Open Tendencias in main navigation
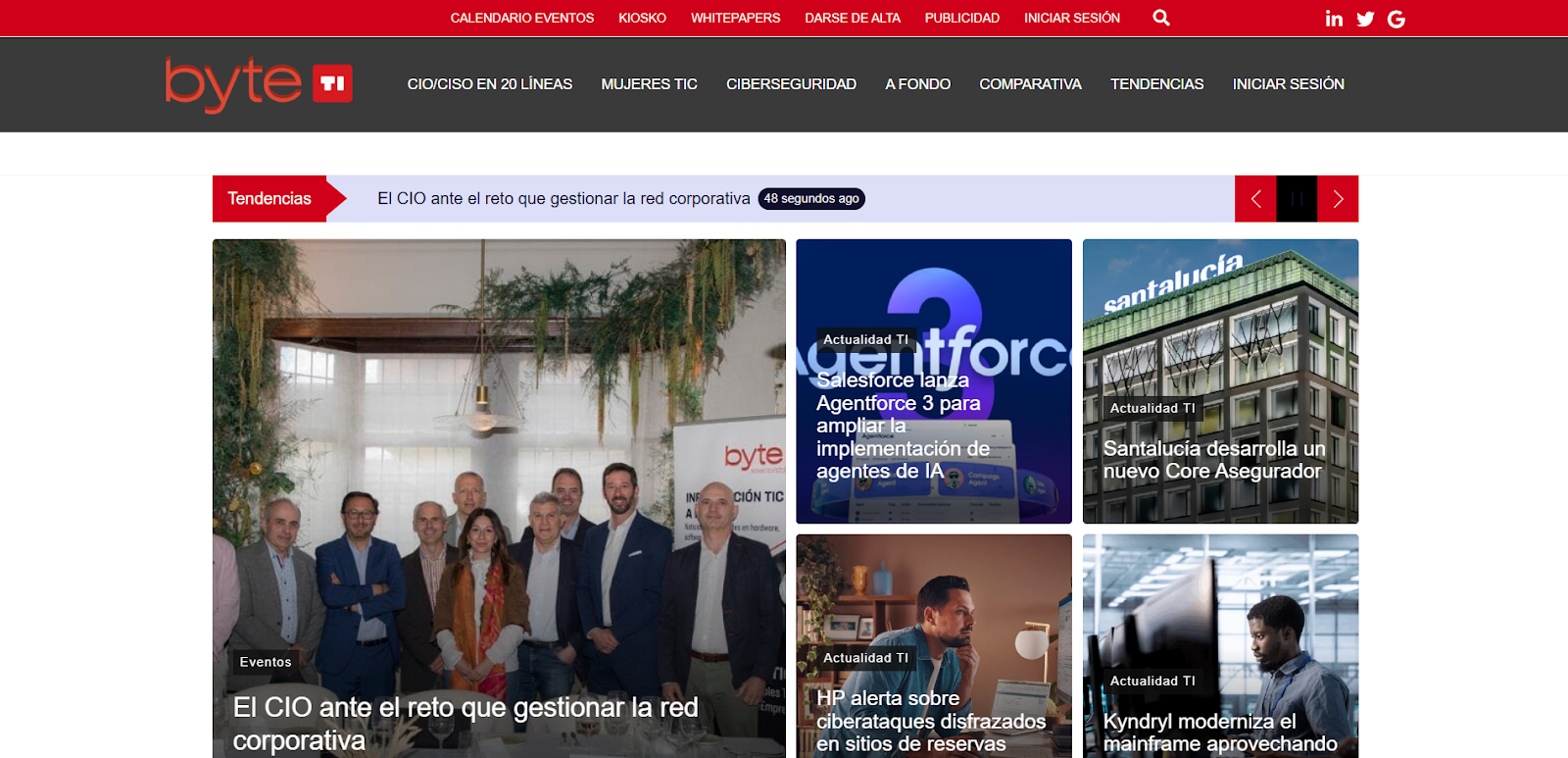 [1157, 84]
